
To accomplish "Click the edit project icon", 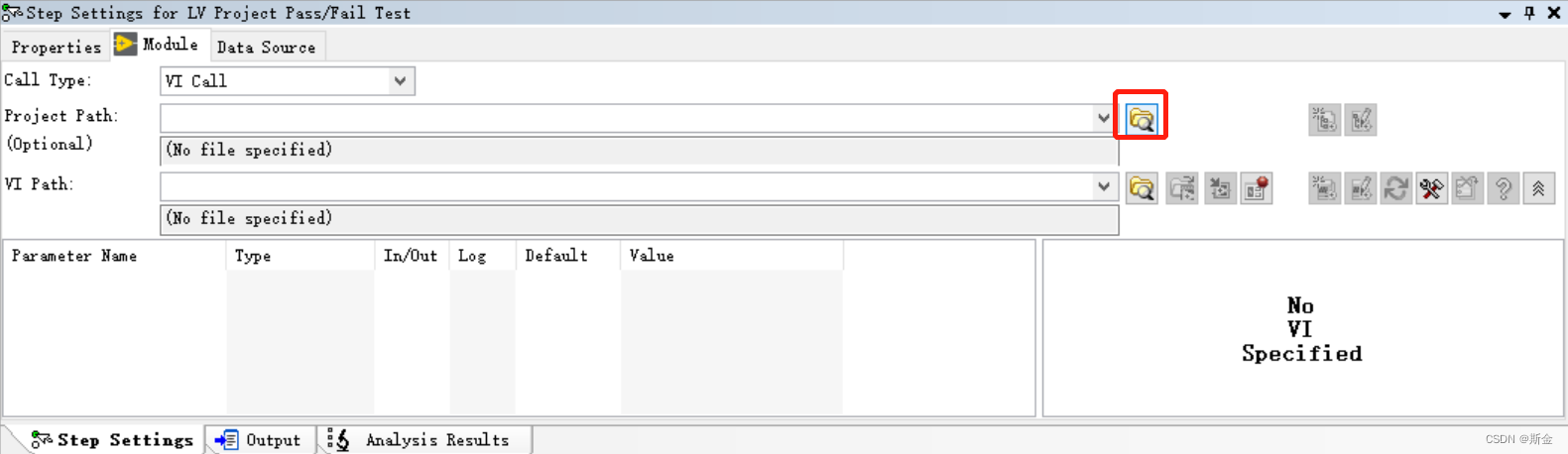I will coord(1361,120).
